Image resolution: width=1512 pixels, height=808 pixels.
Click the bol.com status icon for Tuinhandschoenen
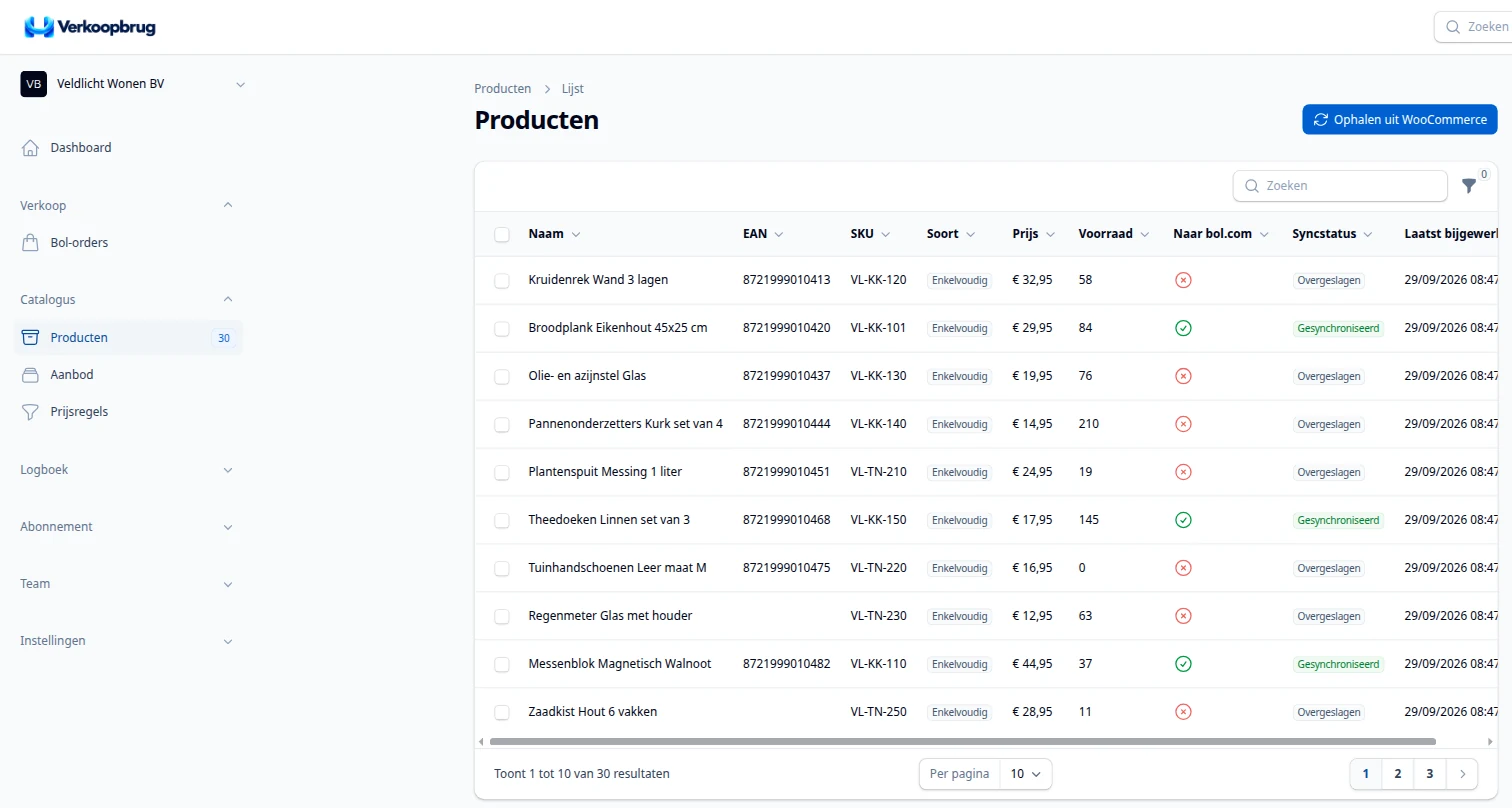1183,568
